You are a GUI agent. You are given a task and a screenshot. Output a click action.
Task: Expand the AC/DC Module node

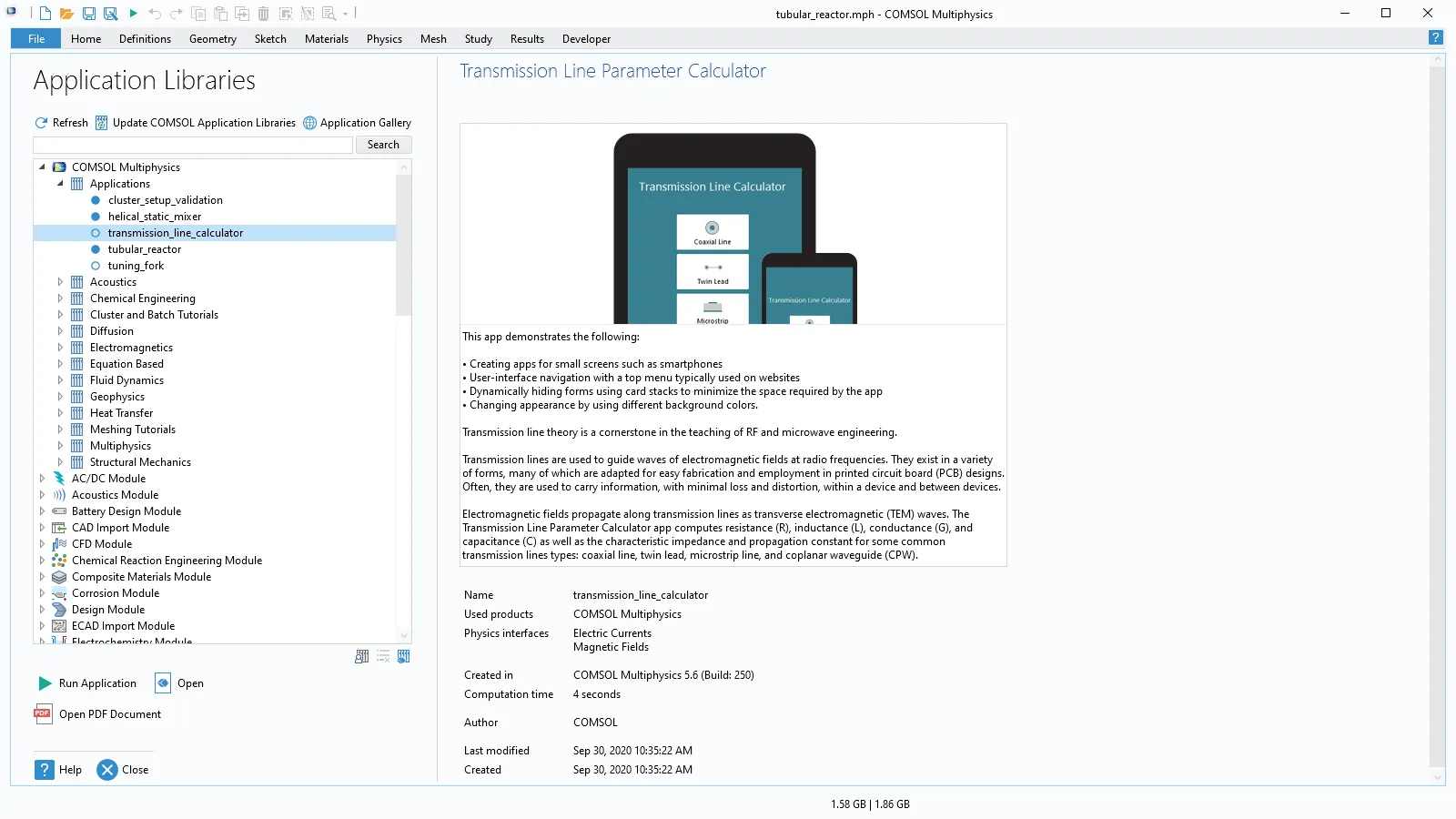coord(42,479)
